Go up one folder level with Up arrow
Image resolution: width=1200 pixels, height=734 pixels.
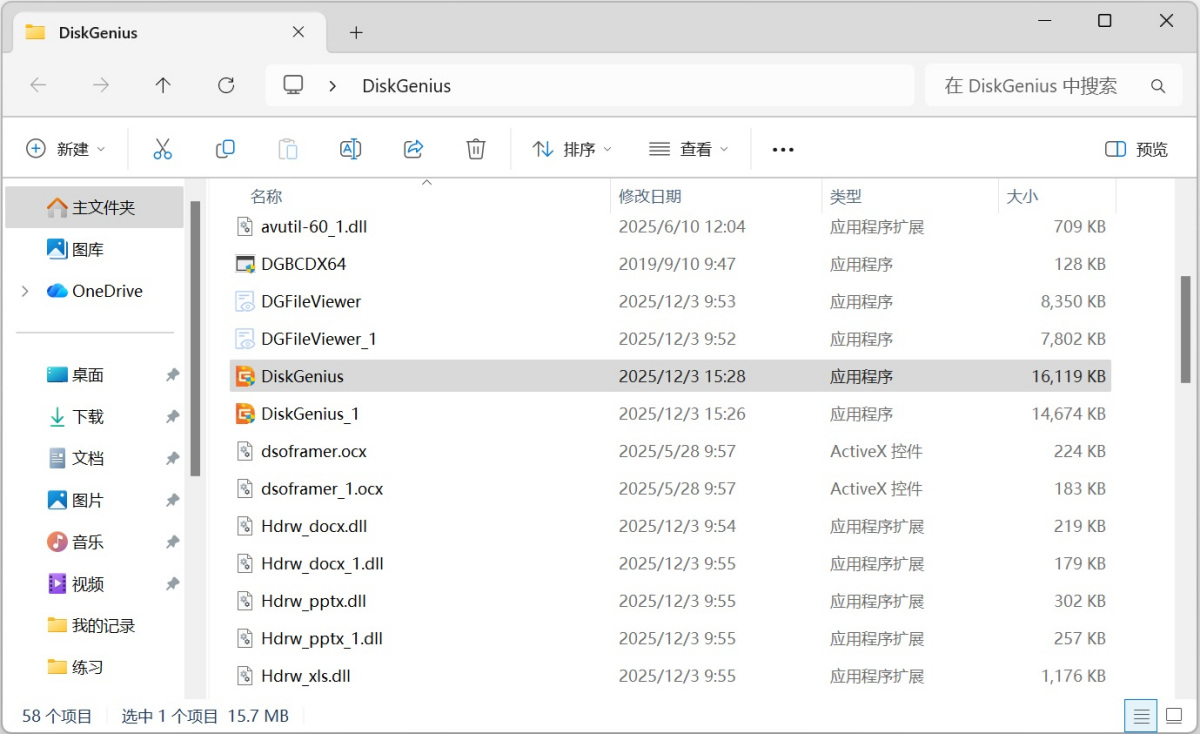tap(163, 86)
